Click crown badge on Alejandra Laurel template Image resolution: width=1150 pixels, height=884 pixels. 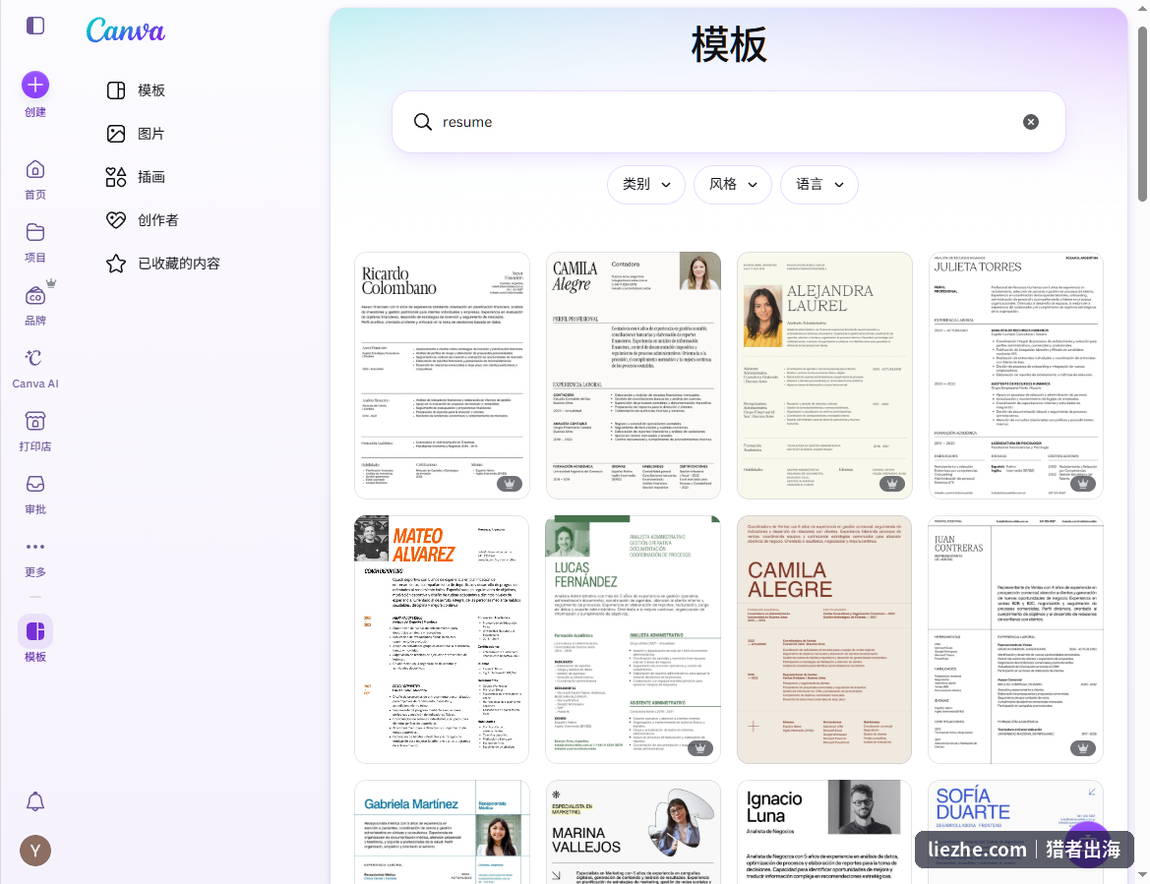(892, 483)
